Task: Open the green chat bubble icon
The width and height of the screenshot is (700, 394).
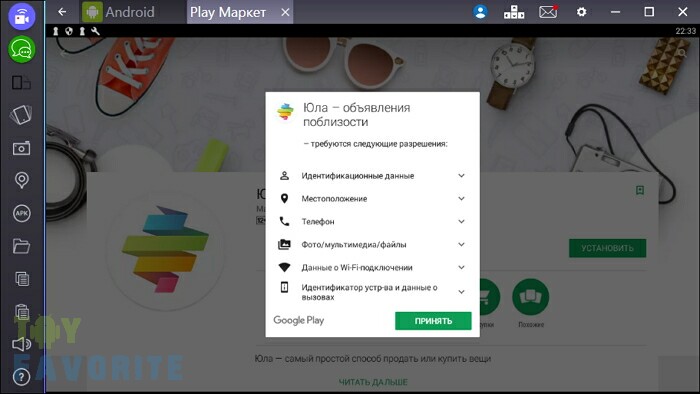Action: point(21,50)
